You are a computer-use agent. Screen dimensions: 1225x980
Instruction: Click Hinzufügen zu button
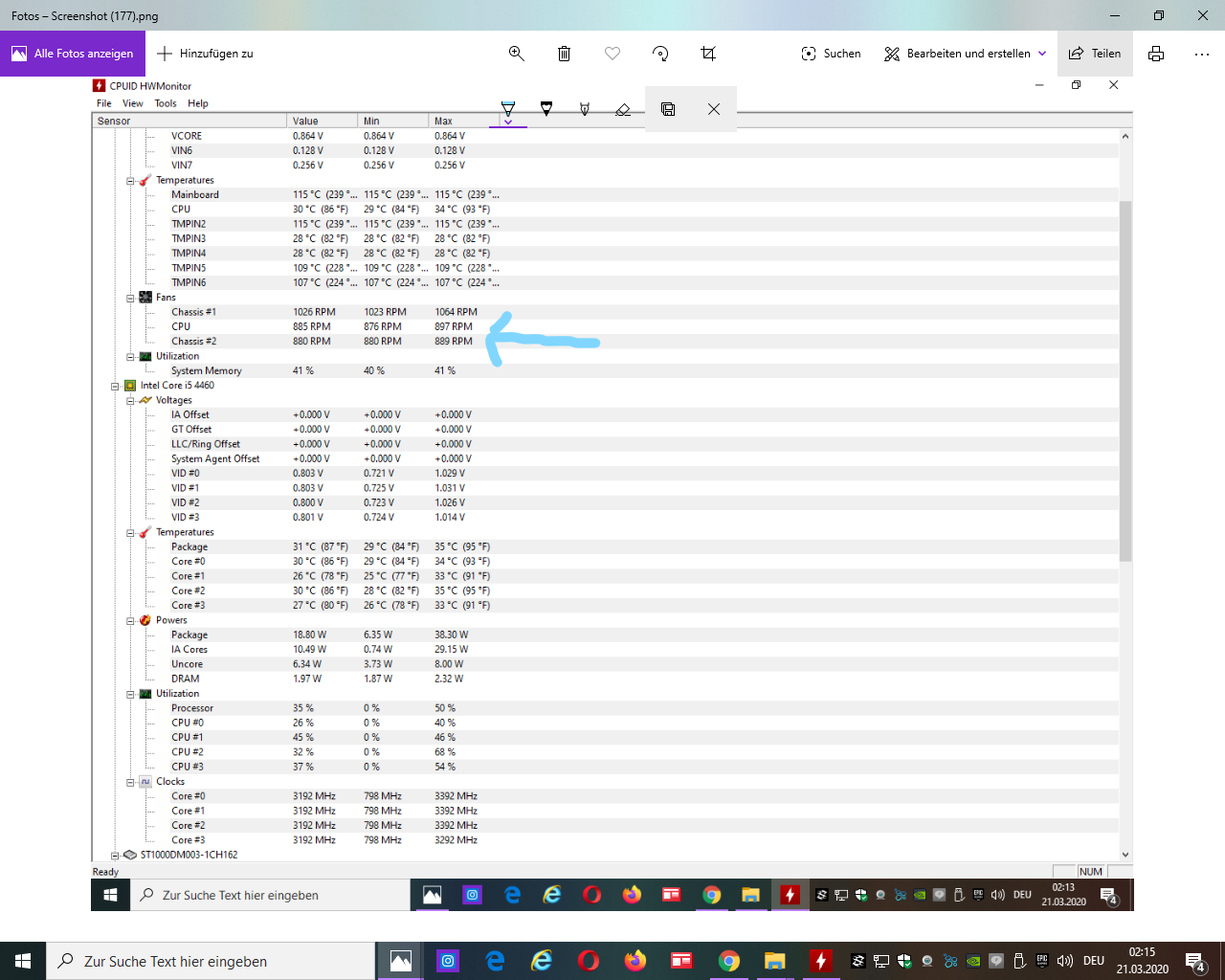coord(205,54)
